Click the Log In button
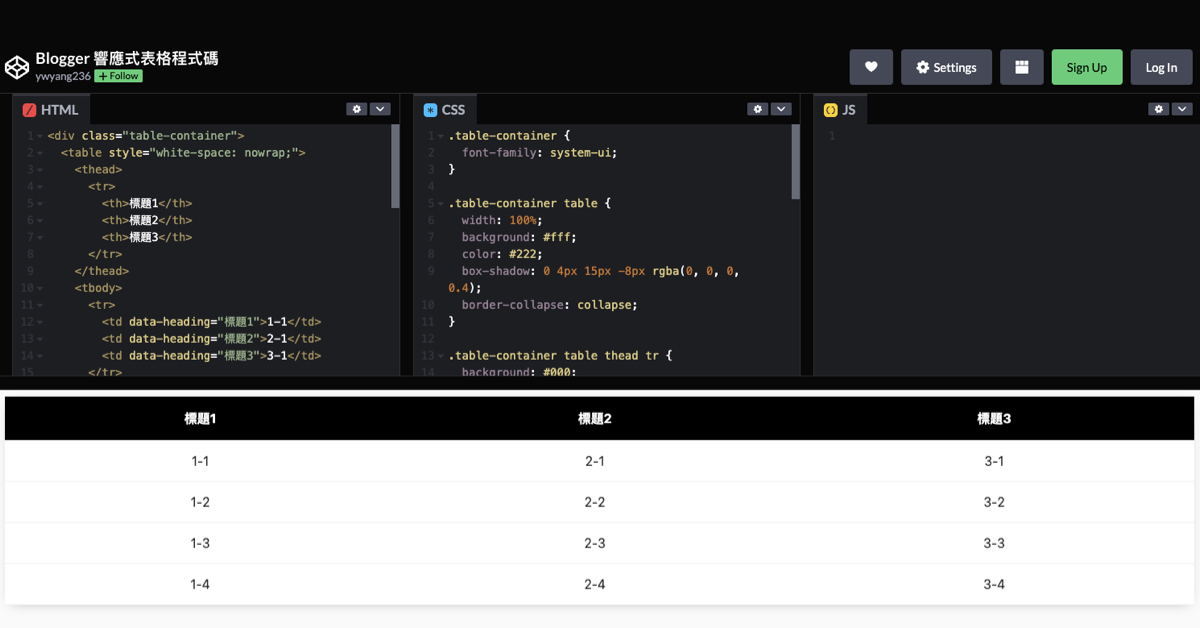Image resolution: width=1200 pixels, height=628 pixels. pyautogui.click(x=1162, y=67)
